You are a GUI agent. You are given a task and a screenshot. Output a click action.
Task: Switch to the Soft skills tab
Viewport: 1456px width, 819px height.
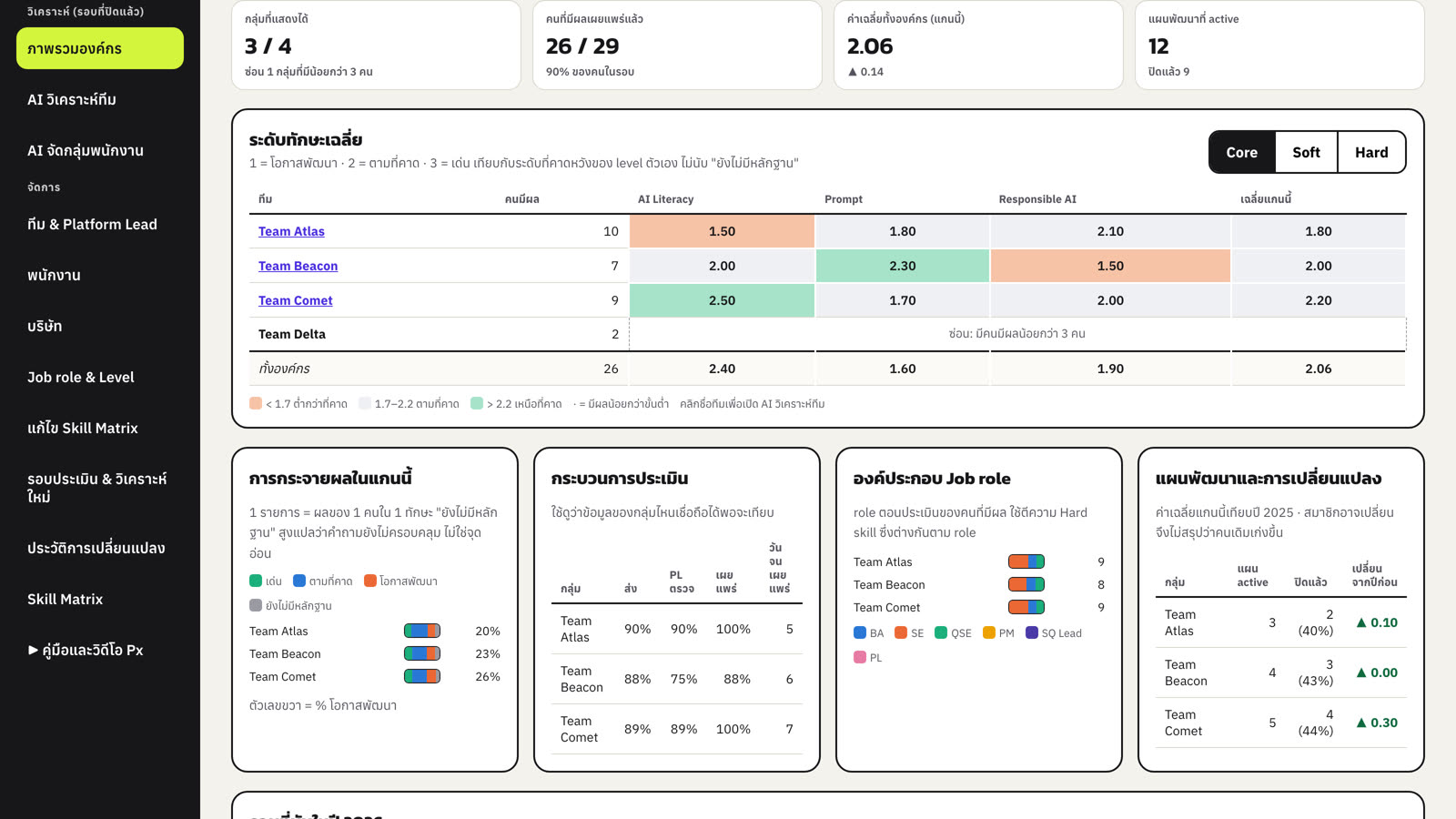click(1306, 152)
